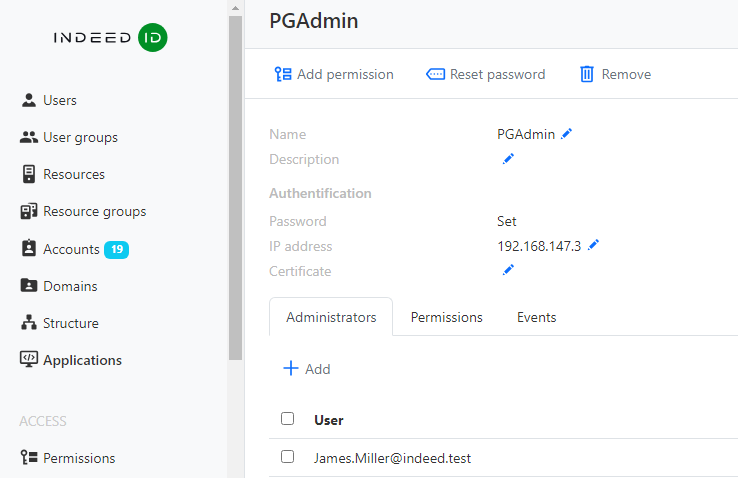Viewport: 738px width, 478px height.
Task: Click the Indeed ID logo
Action: [110, 38]
